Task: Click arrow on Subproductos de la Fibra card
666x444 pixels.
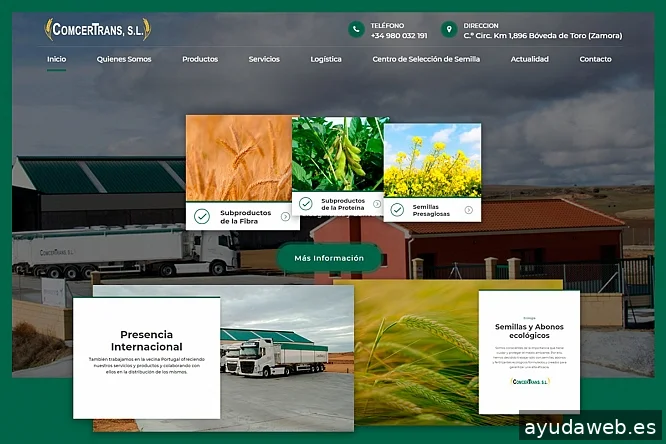Action: pos(286,216)
